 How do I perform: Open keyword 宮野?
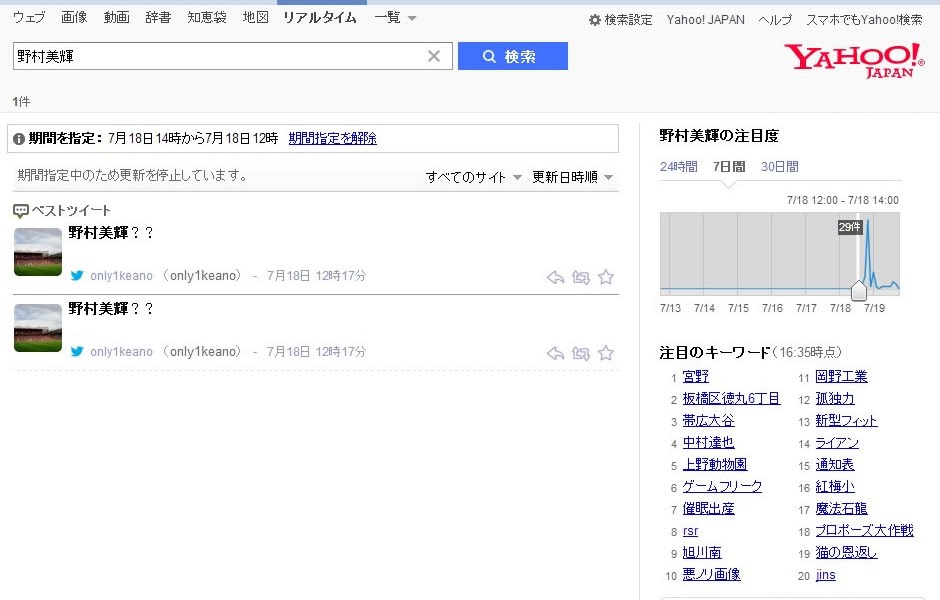pos(695,376)
